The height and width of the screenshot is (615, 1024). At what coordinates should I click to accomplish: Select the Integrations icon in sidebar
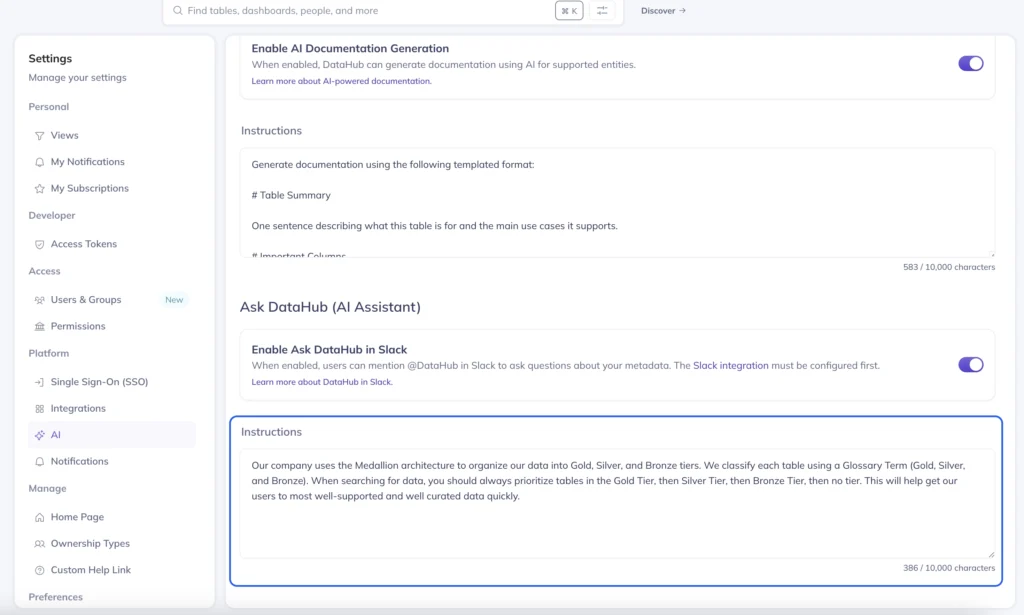(40, 408)
